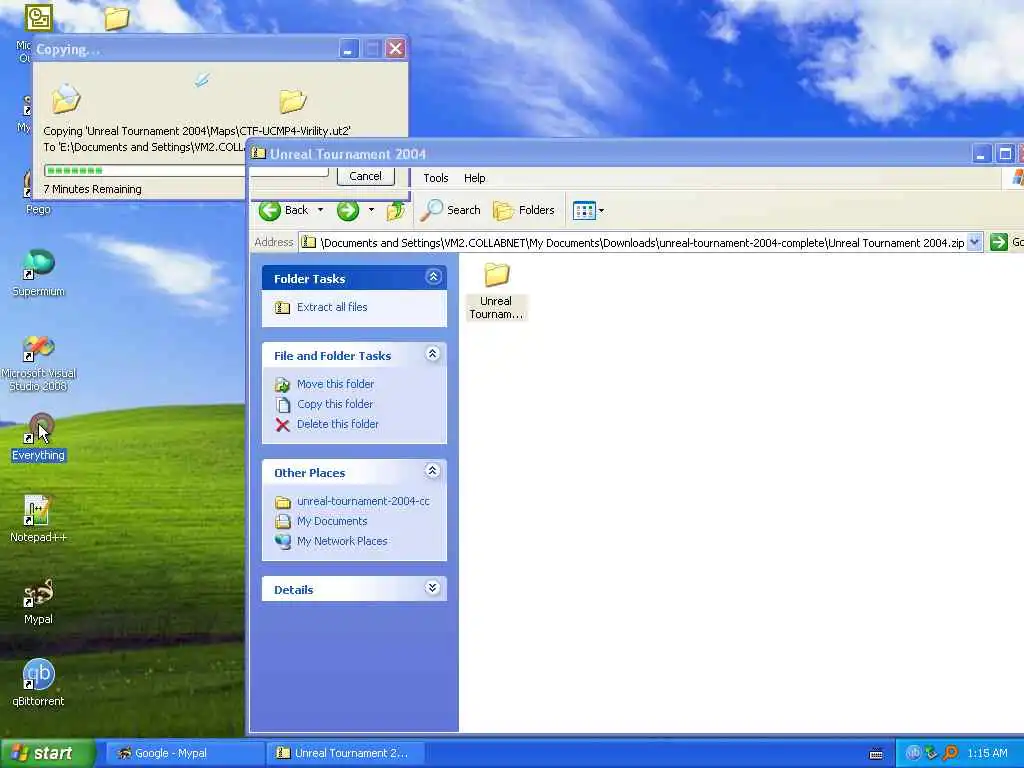This screenshot has height=768, width=1024.
Task: Click Copy this folder link
Action: tap(335, 404)
